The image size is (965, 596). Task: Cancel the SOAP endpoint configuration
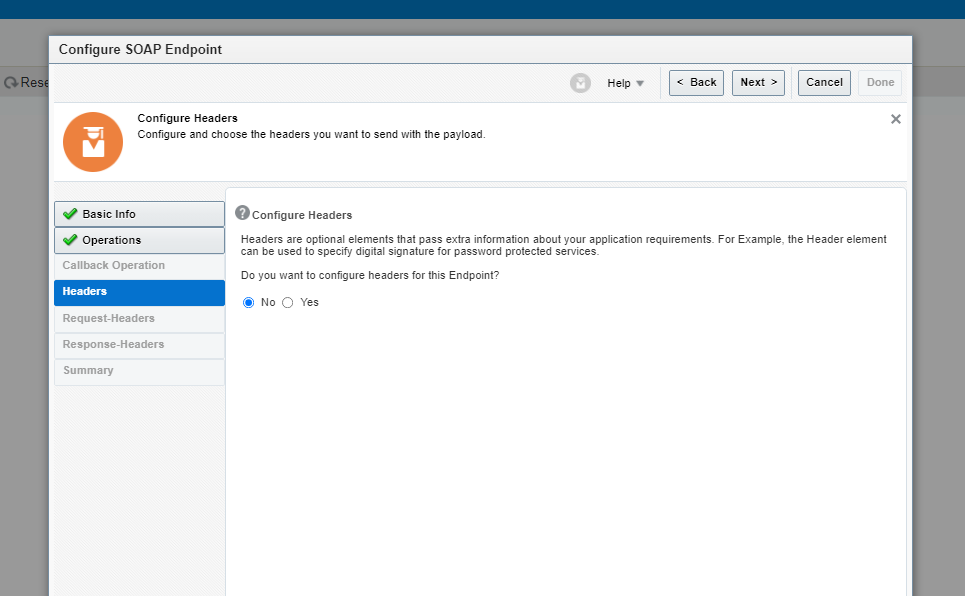click(824, 83)
